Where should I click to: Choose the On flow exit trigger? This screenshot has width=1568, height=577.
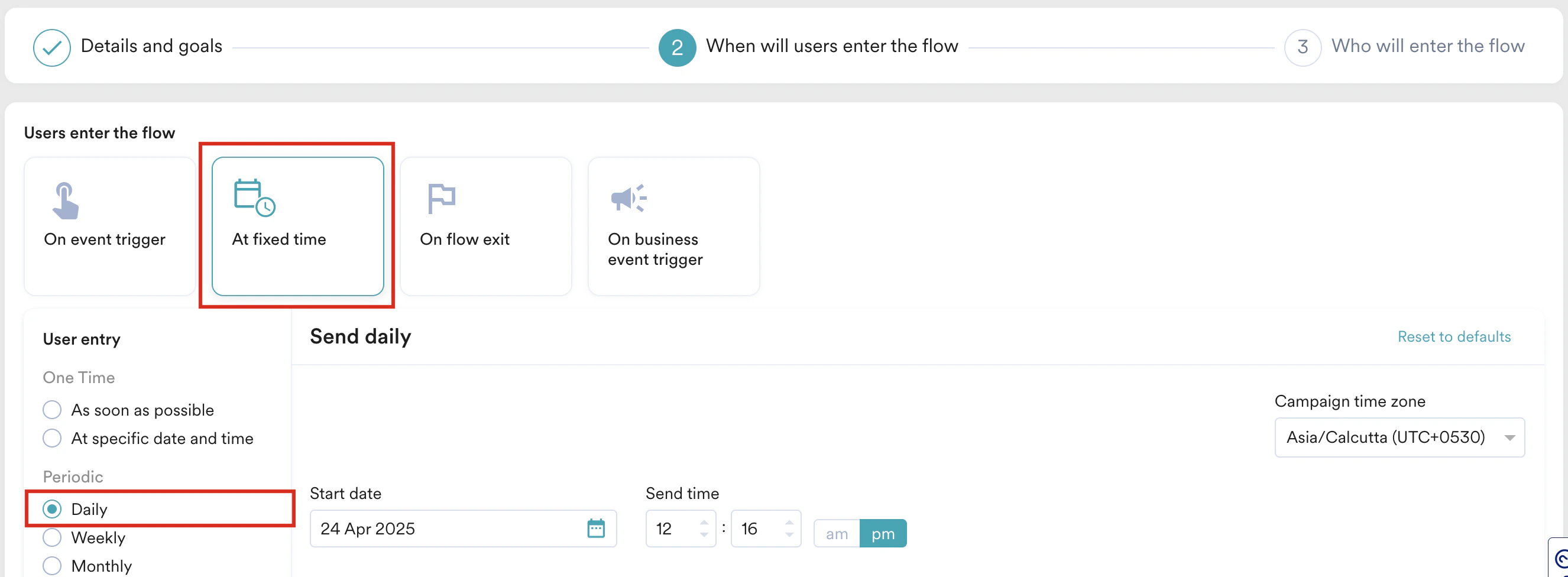485,226
